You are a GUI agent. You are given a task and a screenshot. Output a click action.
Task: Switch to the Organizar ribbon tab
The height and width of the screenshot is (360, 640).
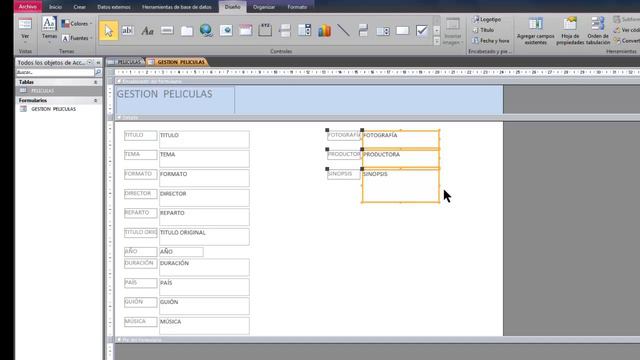(264, 7)
